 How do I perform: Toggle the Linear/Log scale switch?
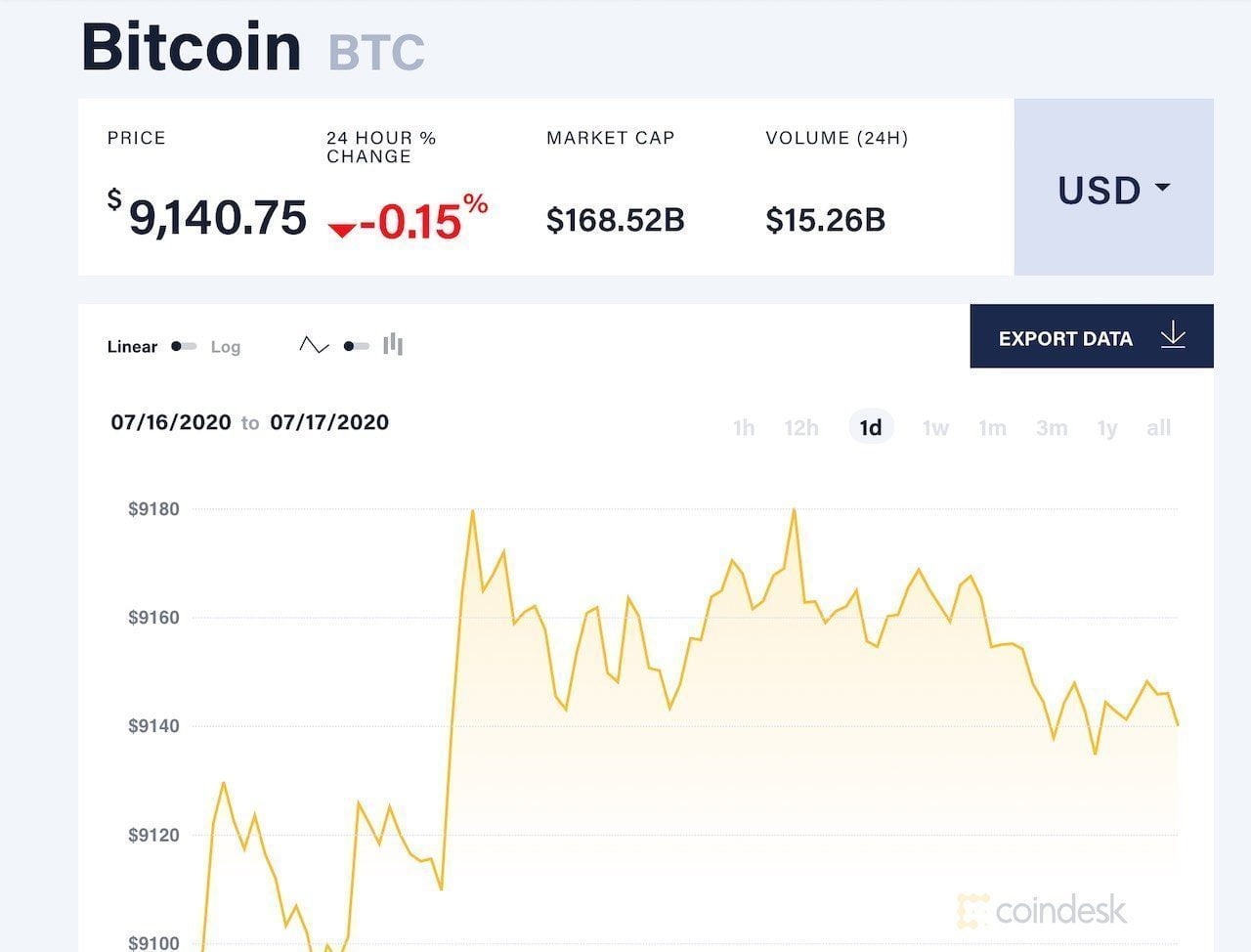pos(184,346)
